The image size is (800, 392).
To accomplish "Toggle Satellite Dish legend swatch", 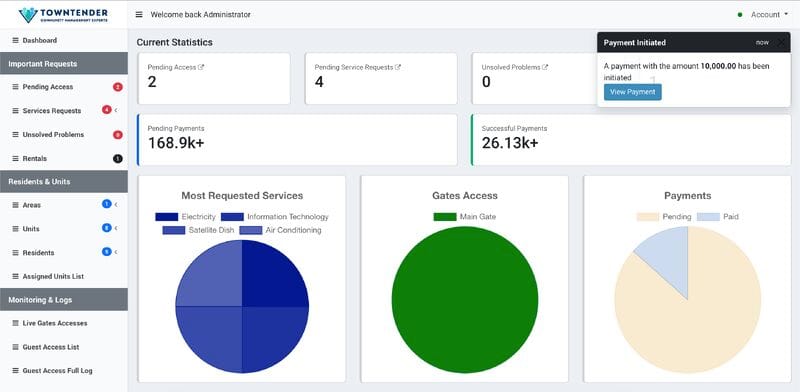I will [173, 230].
